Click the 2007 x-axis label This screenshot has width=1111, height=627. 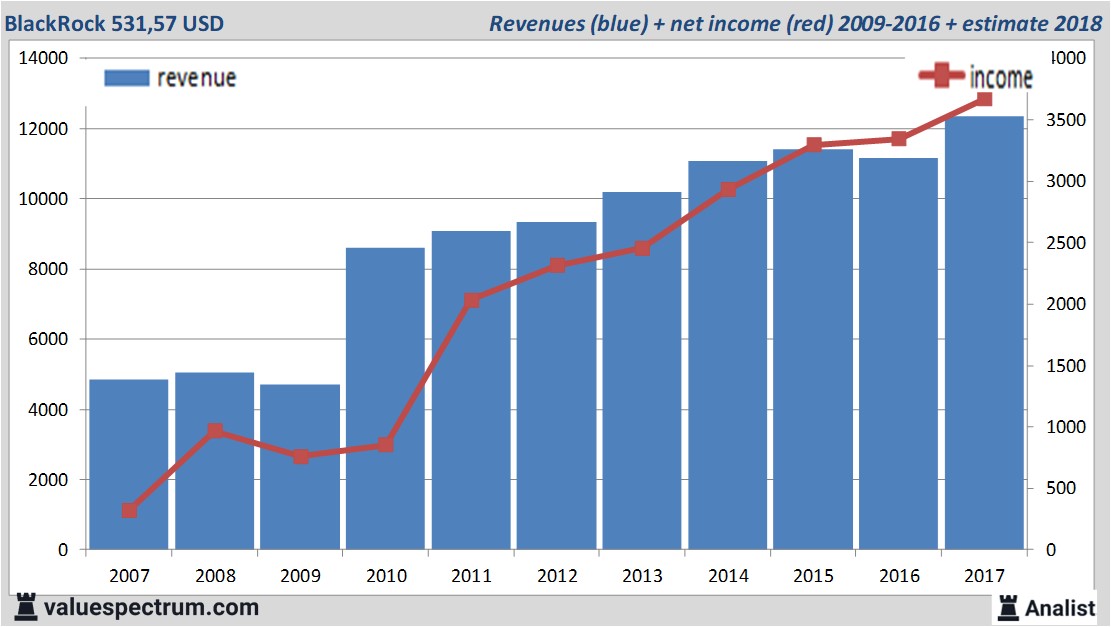pyautogui.click(x=130, y=576)
